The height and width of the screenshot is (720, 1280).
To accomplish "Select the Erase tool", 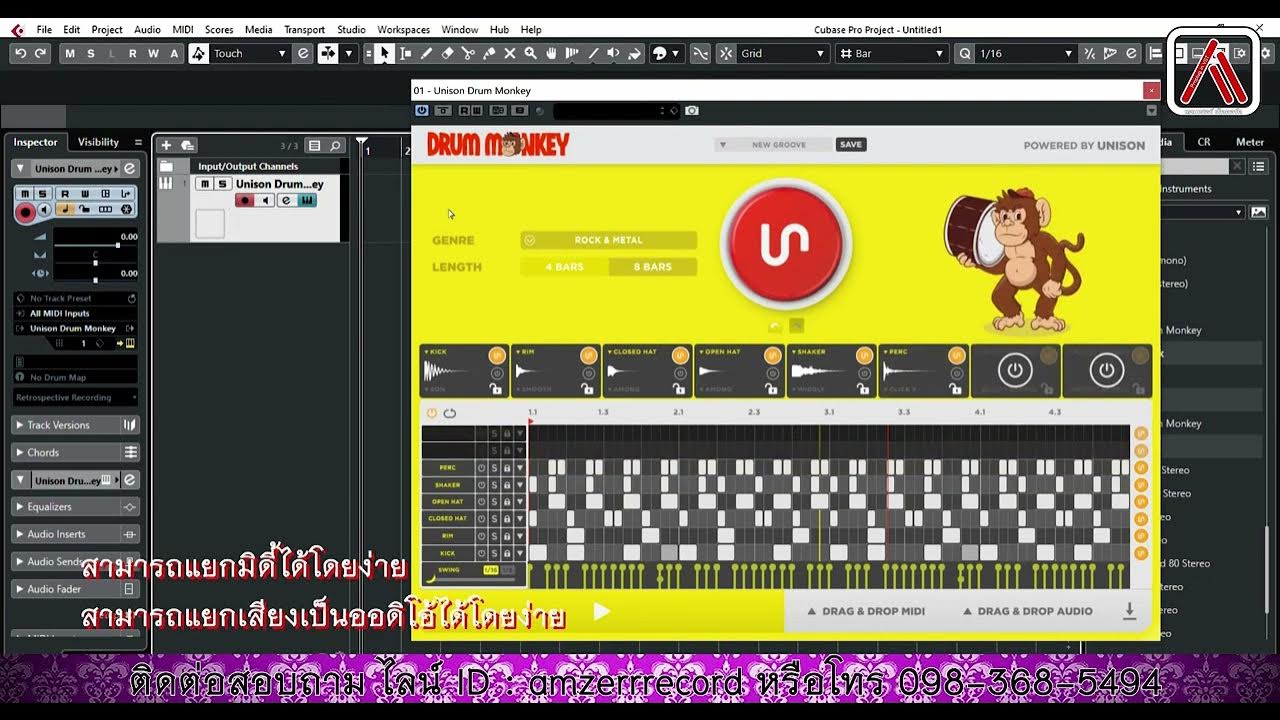I will (447, 53).
